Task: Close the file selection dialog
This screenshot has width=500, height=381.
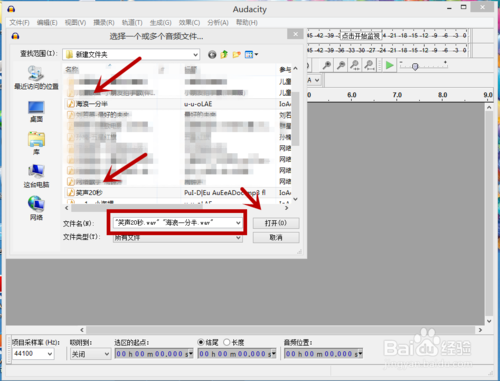Action: (295, 34)
